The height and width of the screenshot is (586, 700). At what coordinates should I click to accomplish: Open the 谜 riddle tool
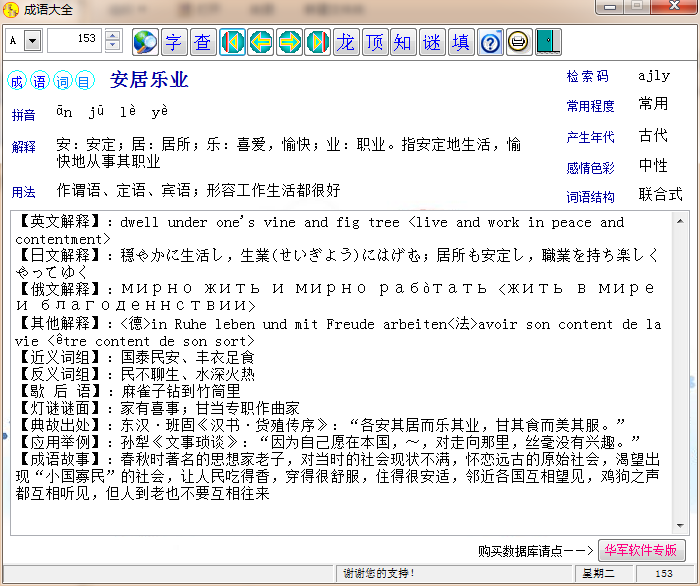tap(432, 42)
